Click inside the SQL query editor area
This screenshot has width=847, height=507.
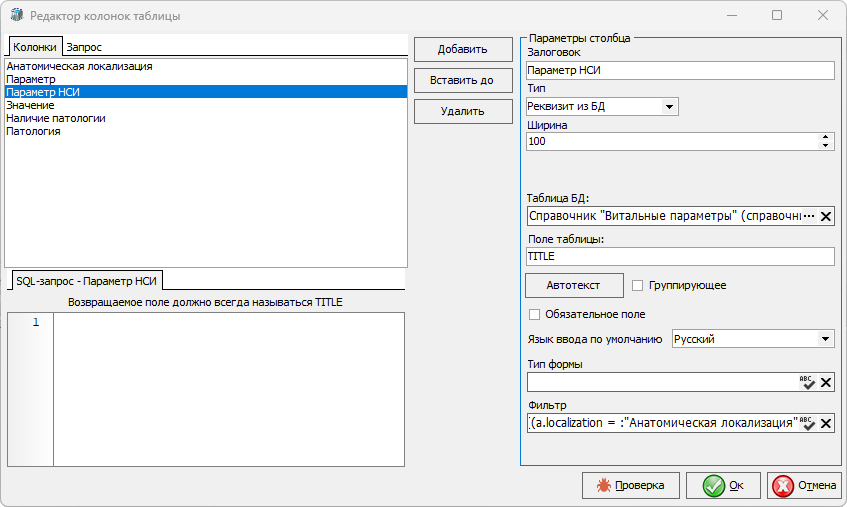pos(228,389)
